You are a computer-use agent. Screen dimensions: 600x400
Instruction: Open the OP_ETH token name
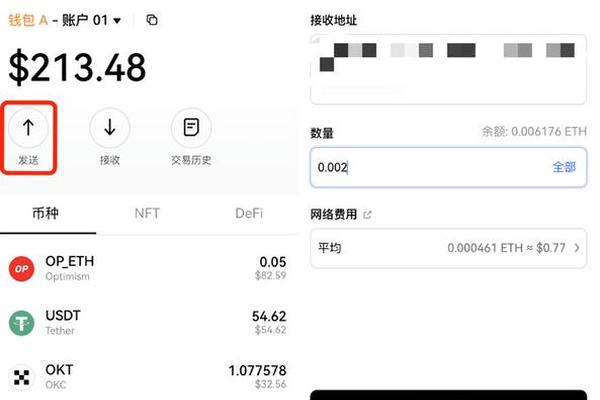[70, 261]
